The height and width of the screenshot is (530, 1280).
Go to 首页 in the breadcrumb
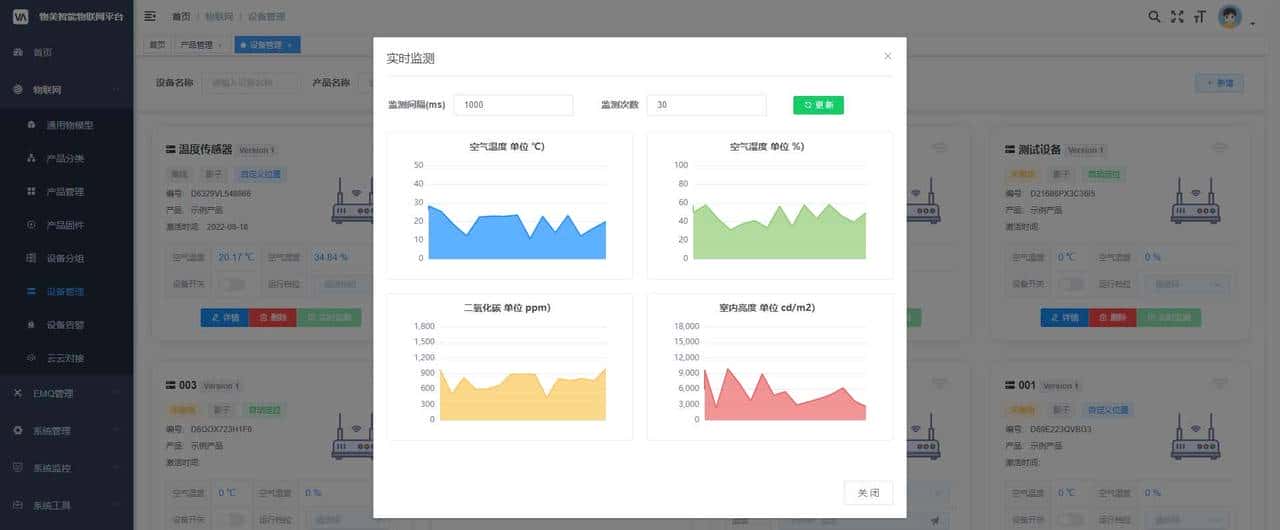coord(181,17)
